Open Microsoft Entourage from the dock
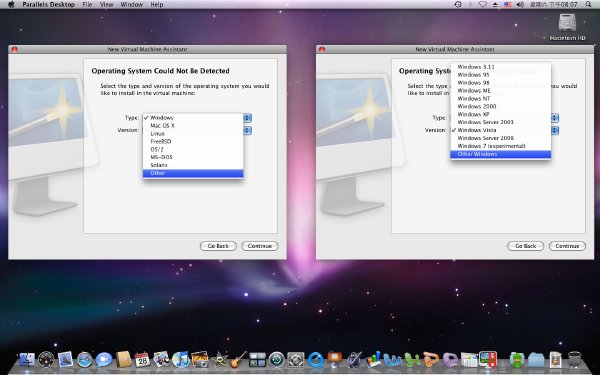 (x=450, y=360)
